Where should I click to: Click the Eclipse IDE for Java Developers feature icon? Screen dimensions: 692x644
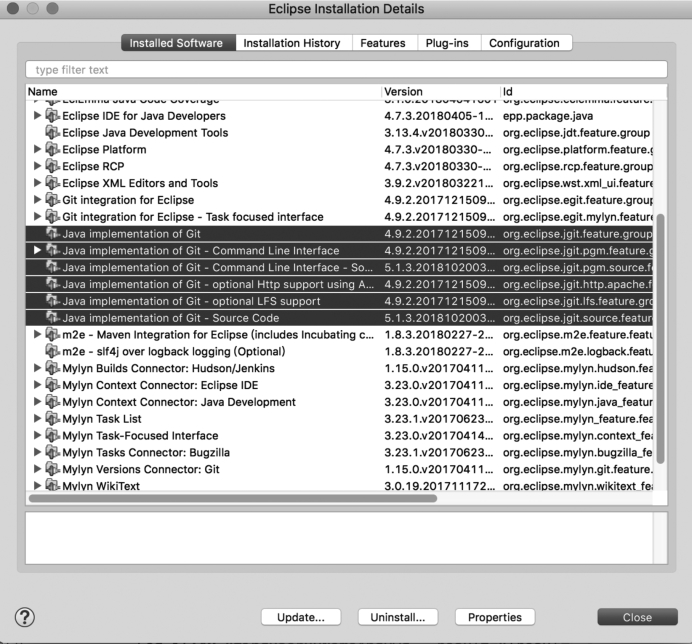pos(53,116)
